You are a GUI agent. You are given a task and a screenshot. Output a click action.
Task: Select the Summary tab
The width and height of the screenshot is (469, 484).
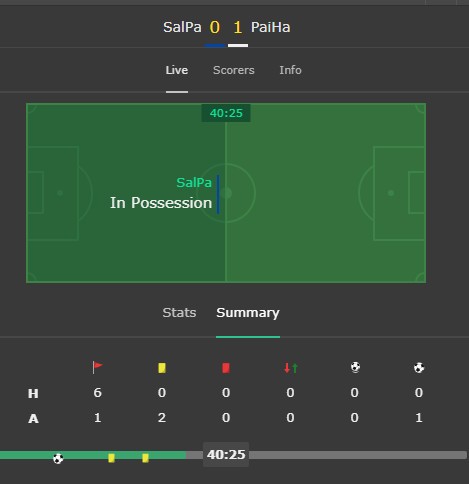[x=248, y=313]
